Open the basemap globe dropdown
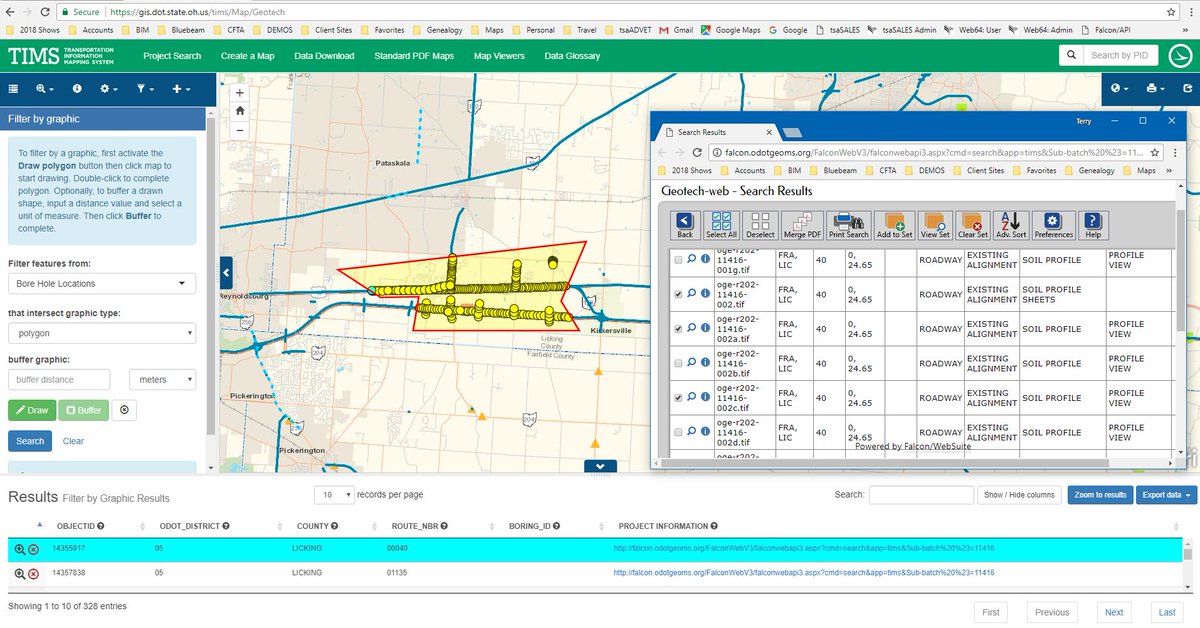The width and height of the screenshot is (1200, 628). point(1120,89)
